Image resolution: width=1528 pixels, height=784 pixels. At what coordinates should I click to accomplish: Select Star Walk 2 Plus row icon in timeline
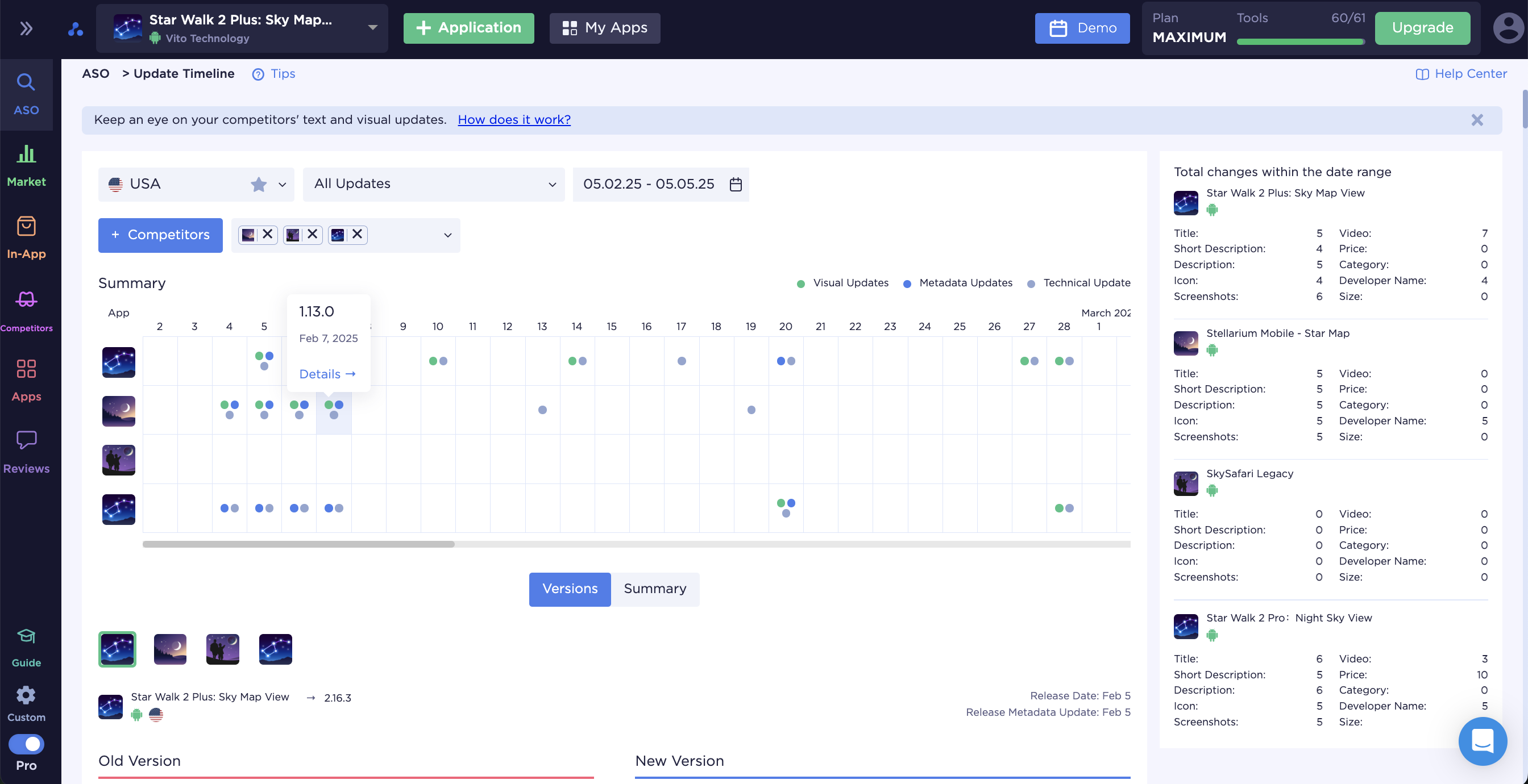pyautogui.click(x=119, y=362)
